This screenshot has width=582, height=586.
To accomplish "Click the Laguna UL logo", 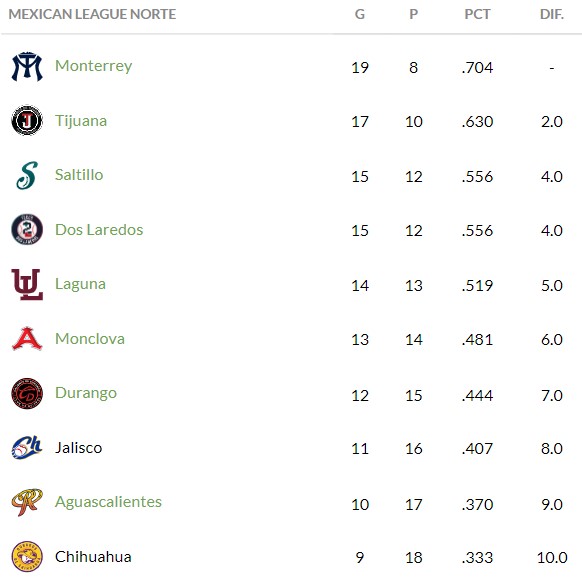I will (x=27, y=284).
